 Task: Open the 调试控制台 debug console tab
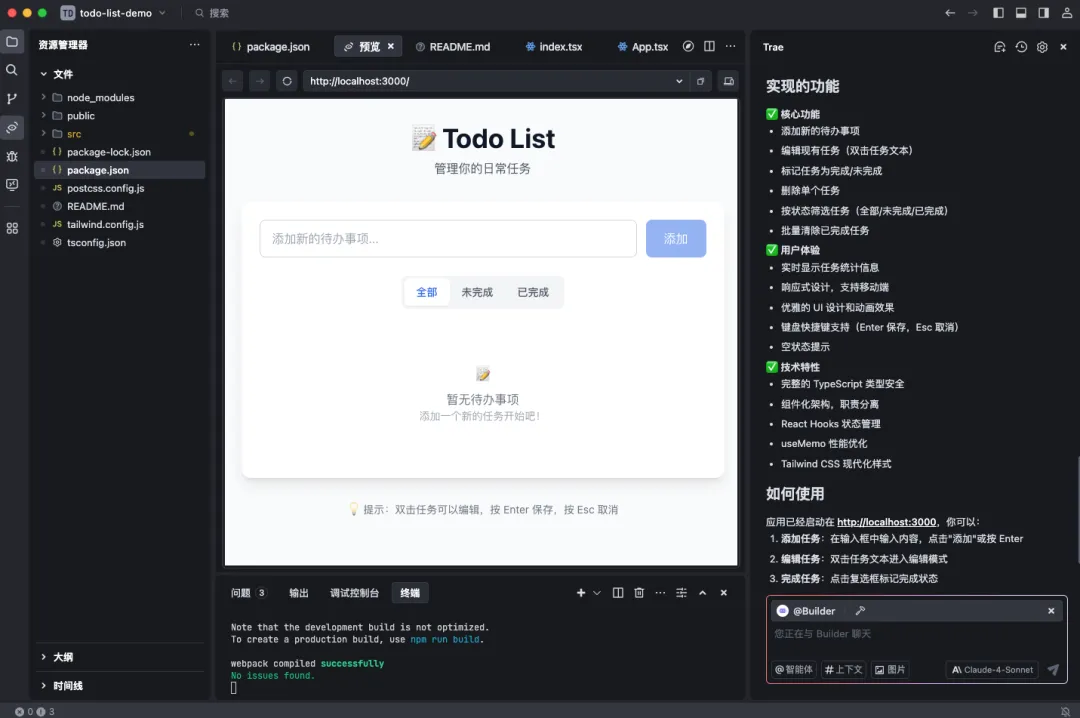354,593
